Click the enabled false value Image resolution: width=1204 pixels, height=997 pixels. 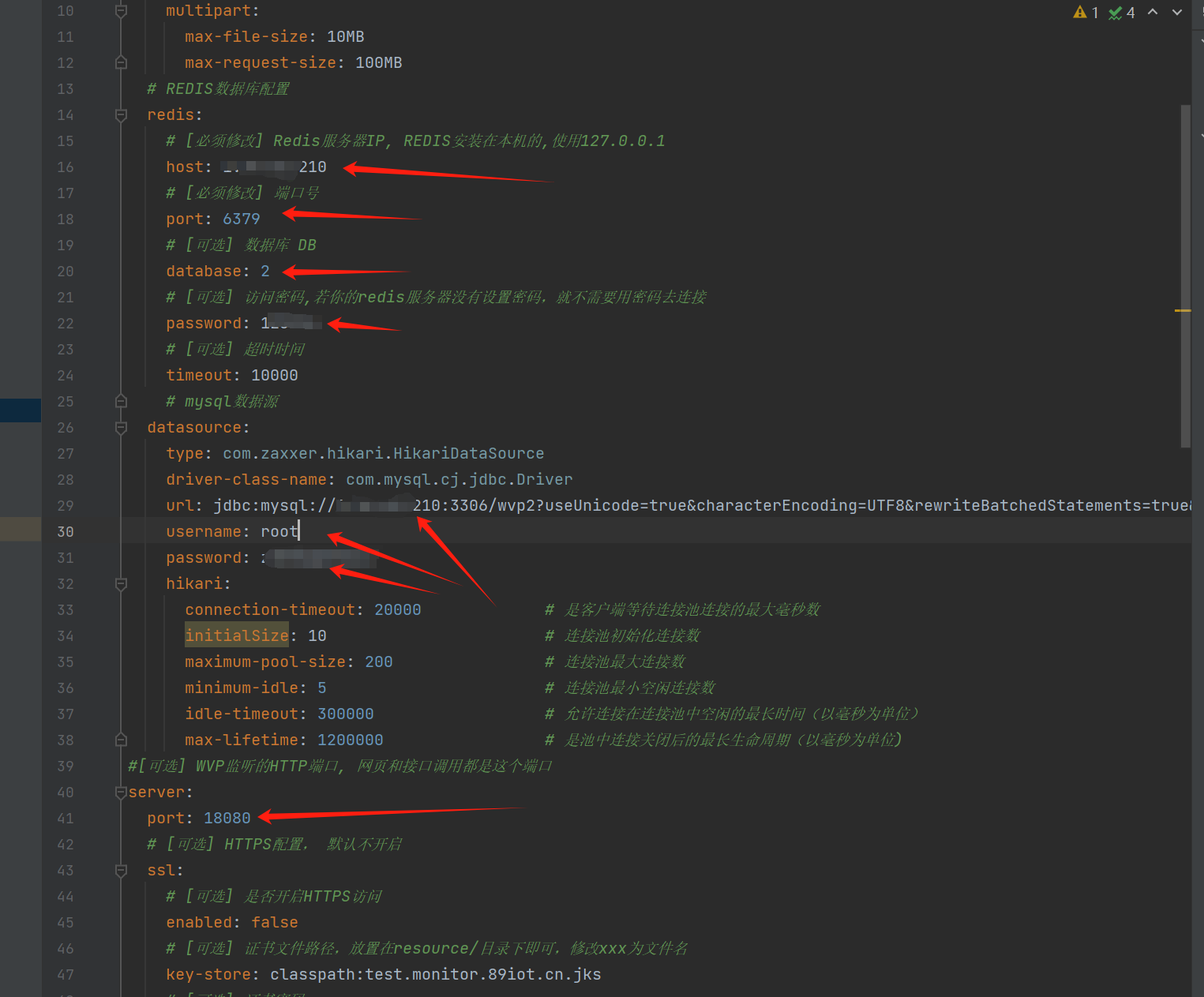tap(275, 923)
